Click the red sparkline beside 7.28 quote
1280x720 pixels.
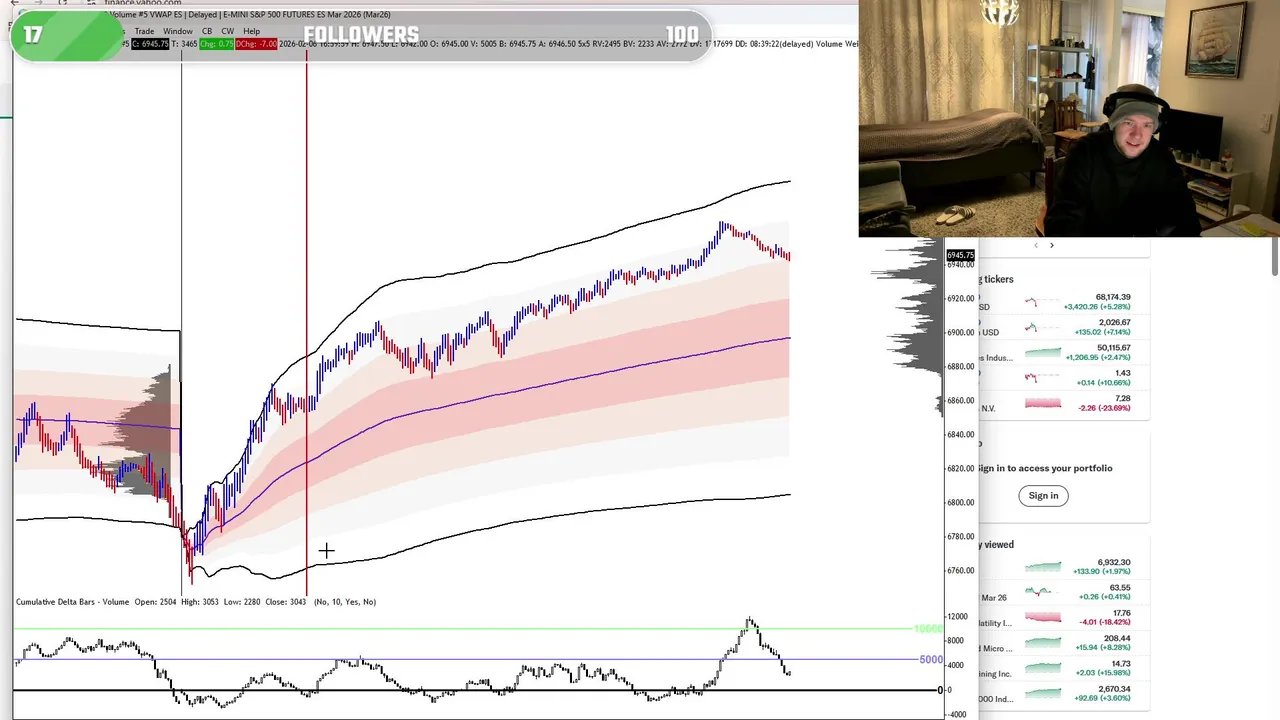(1042, 403)
